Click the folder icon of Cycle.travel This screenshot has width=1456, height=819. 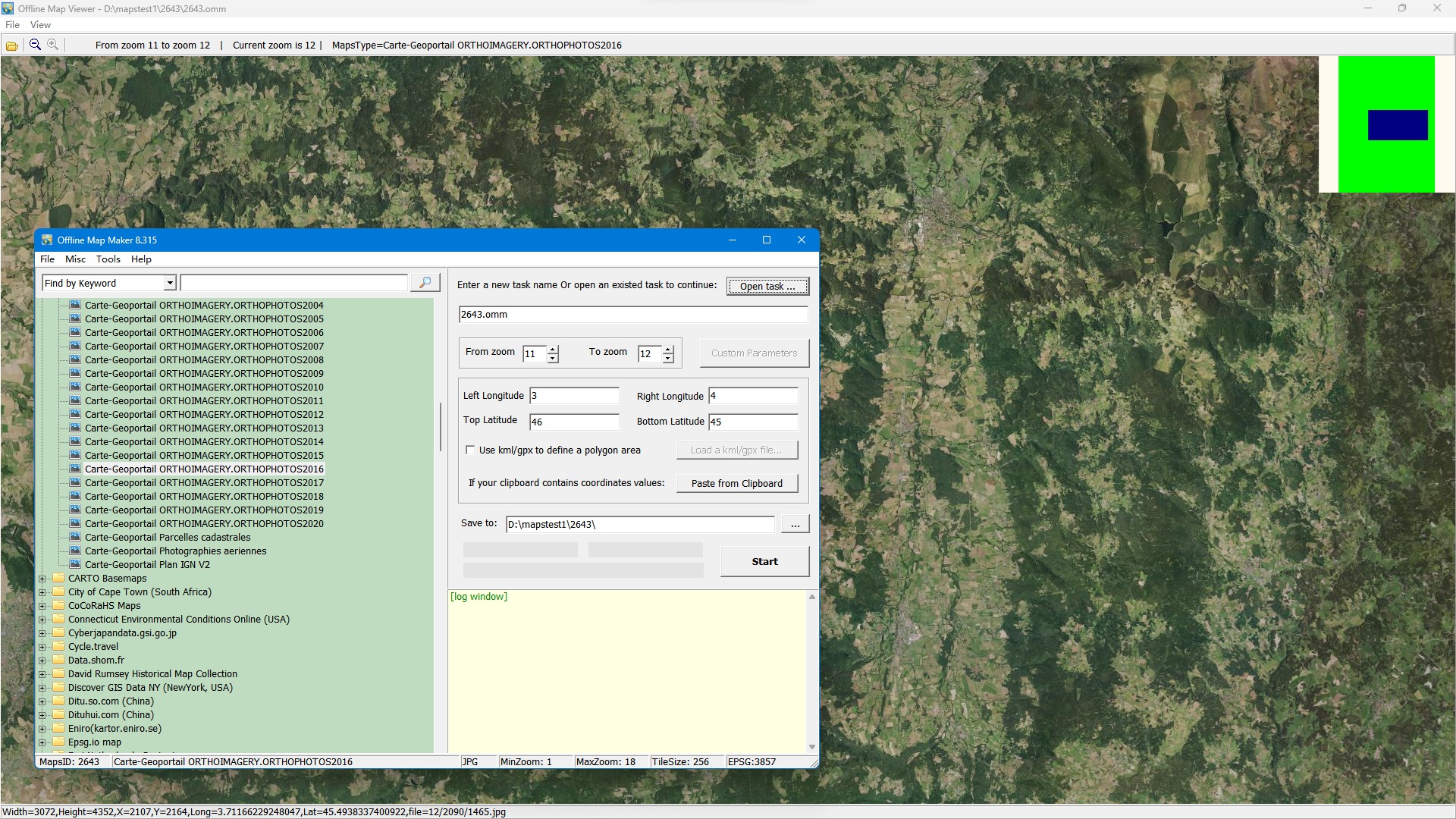58,646
